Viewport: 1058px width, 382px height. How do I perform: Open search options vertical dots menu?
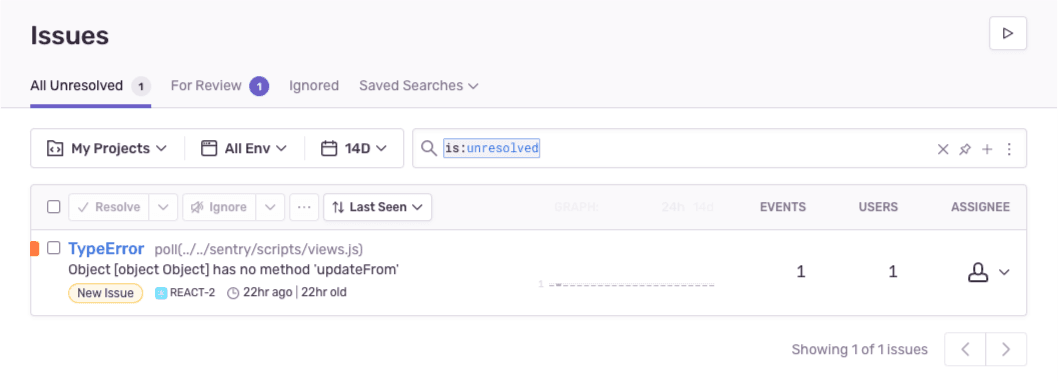pos(1009,149)
